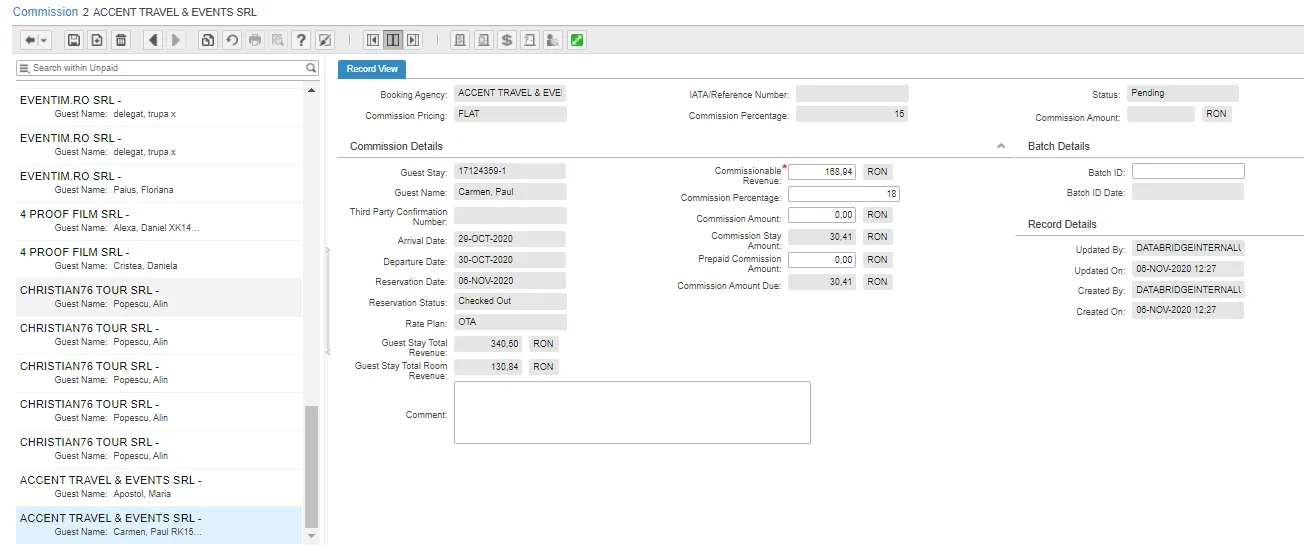Click the editable Commission Percentage field showing 18
The height and width of the screenshot is (552, 1304).
(x=844, y=194)
